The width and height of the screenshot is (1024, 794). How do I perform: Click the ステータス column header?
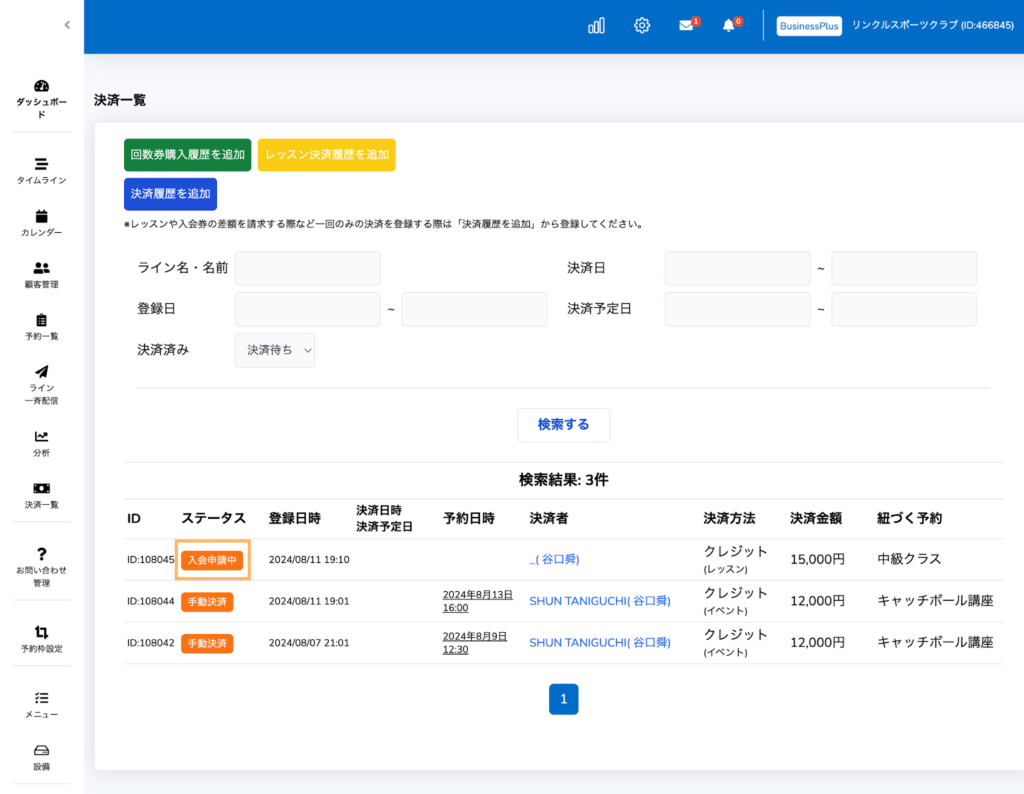tap(214, 518)
